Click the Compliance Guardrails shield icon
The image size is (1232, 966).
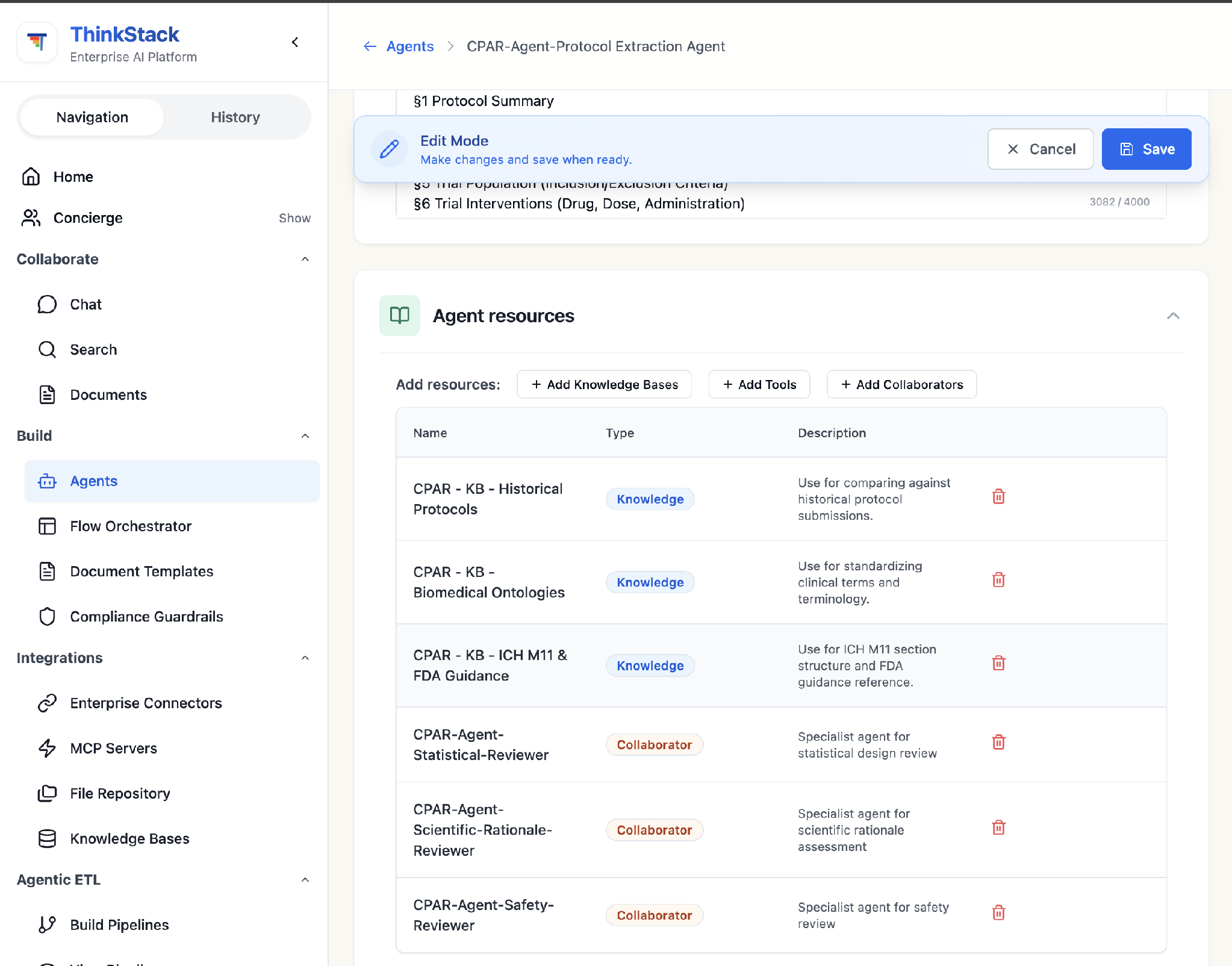[x=47, y=616]
